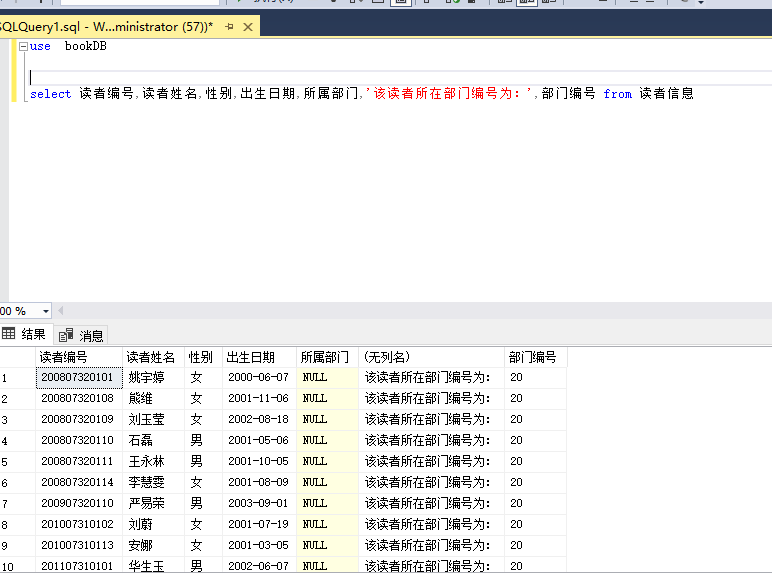Pin the SQLQuery1.sql tab with the pushpin icon
Screen dimensions: 772x575
coord(229,27)
